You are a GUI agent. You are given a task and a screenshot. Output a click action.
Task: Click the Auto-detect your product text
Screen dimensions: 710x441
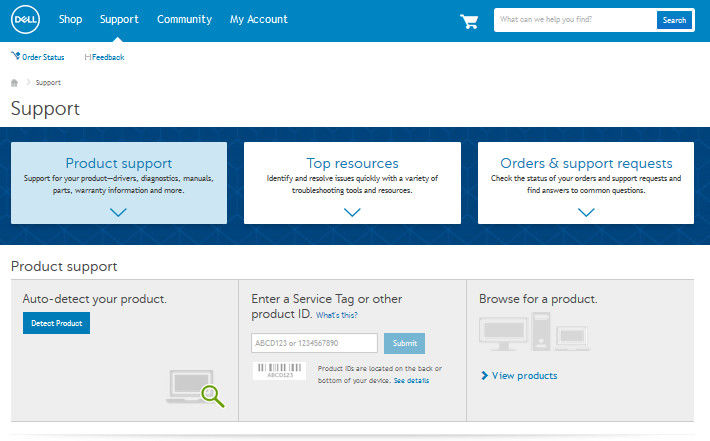coord(95,299)
